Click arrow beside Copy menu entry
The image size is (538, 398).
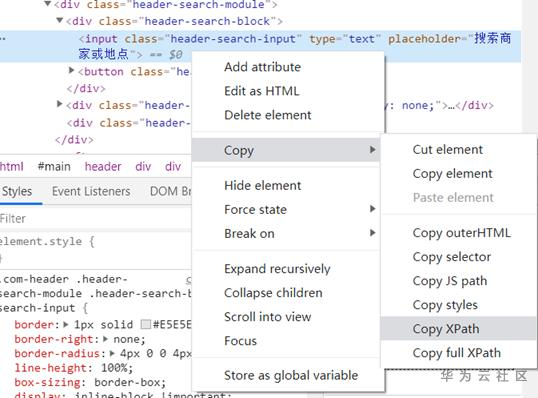point(373,150)
